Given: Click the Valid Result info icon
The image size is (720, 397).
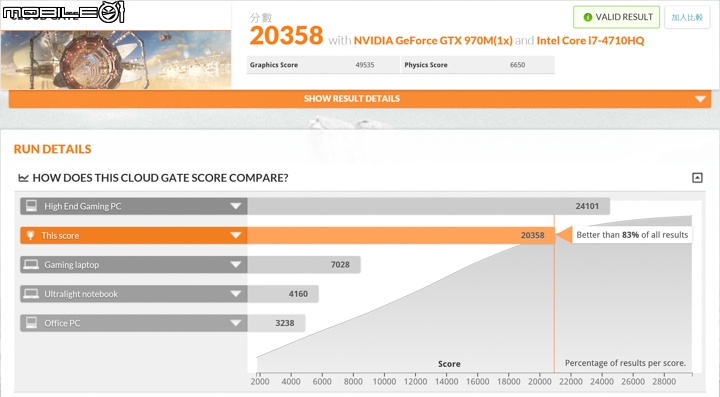Looking at the screenshot, I should pyautogui.click(x=587, y=17).
